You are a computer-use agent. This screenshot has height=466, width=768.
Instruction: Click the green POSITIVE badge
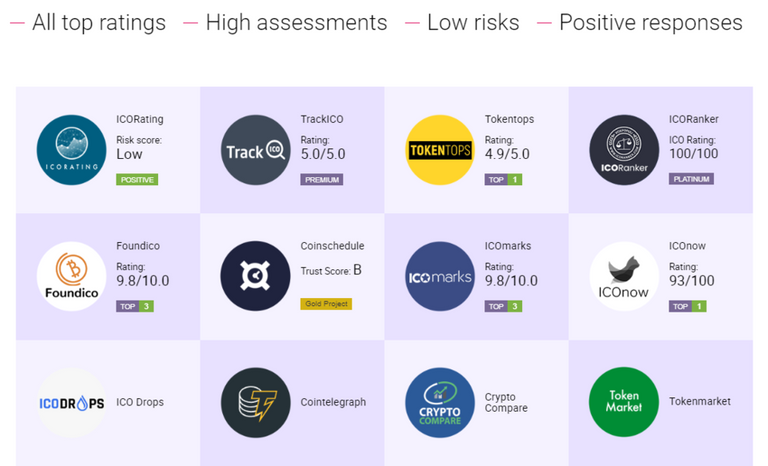(x=137, y=180)
